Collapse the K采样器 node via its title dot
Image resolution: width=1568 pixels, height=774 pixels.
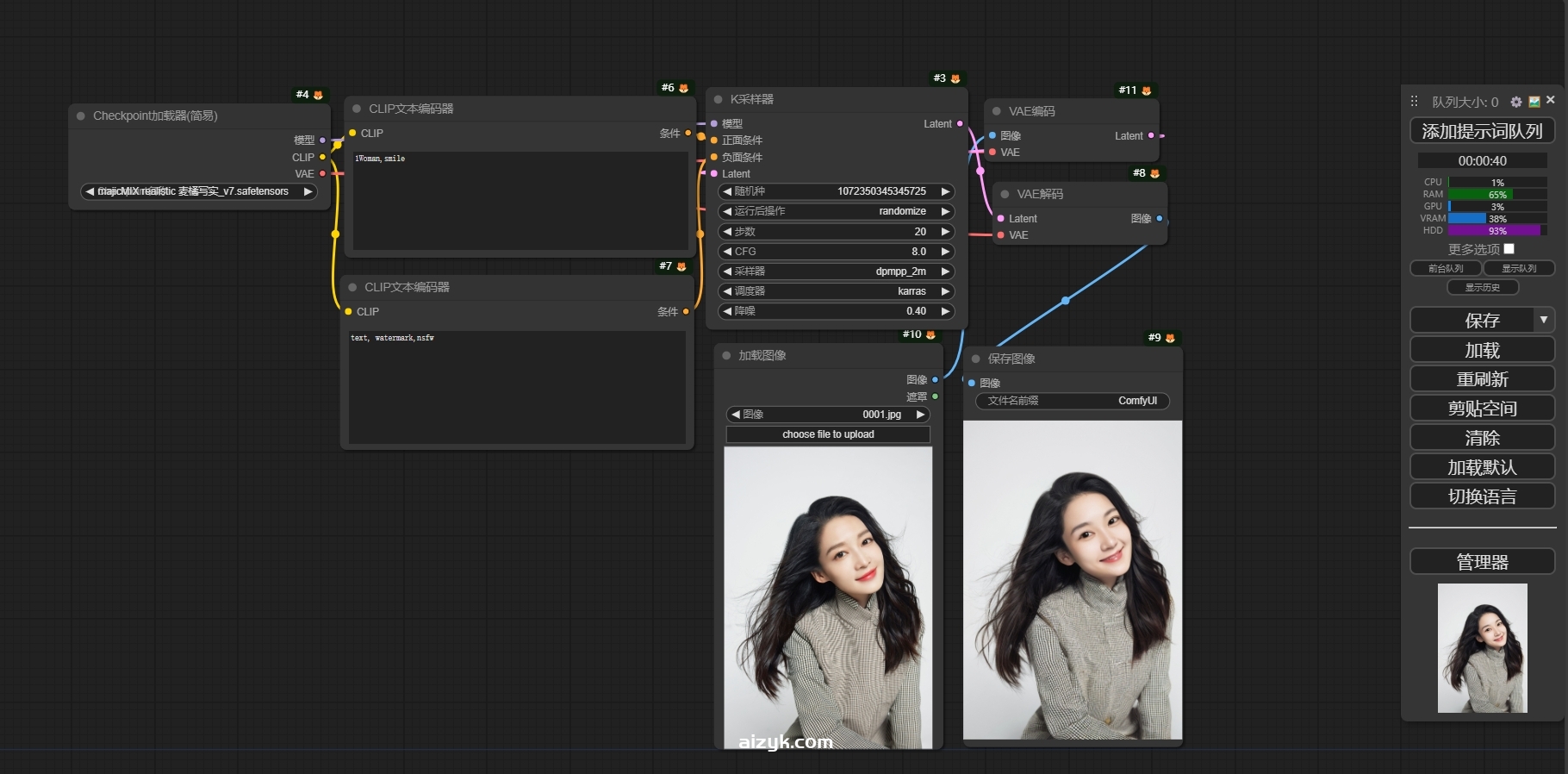(x=719, y=99)
